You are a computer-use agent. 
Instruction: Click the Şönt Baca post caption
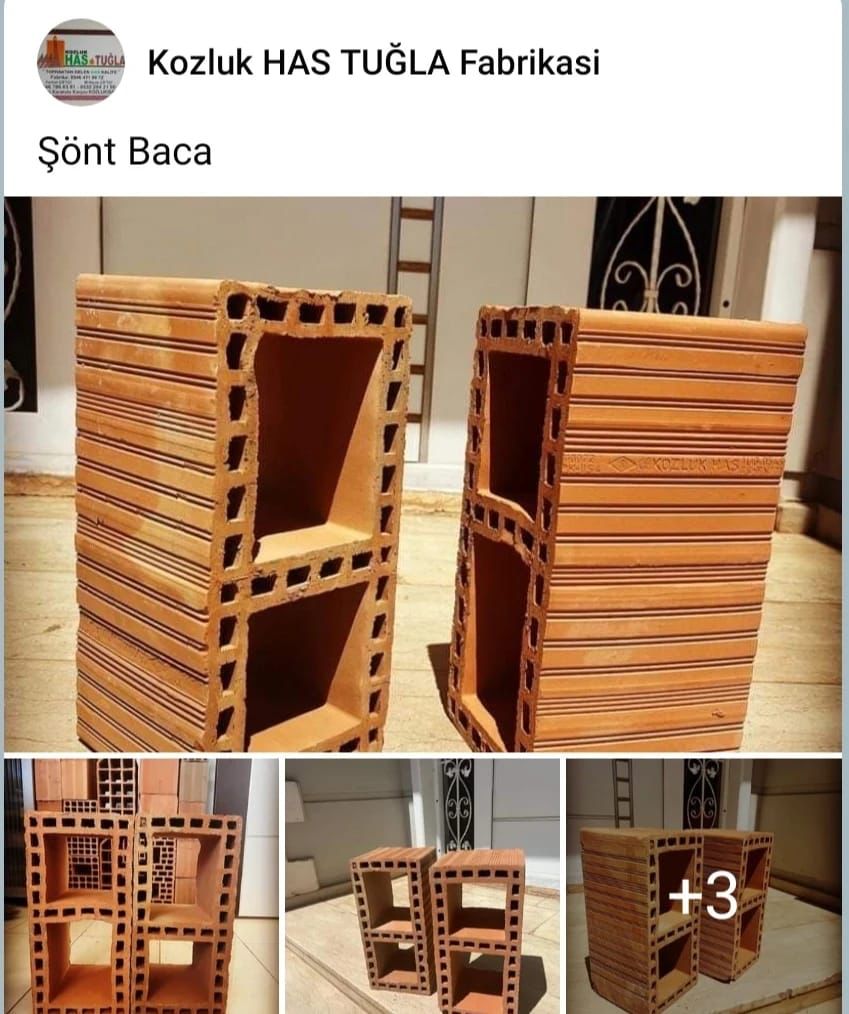[125, 152]
